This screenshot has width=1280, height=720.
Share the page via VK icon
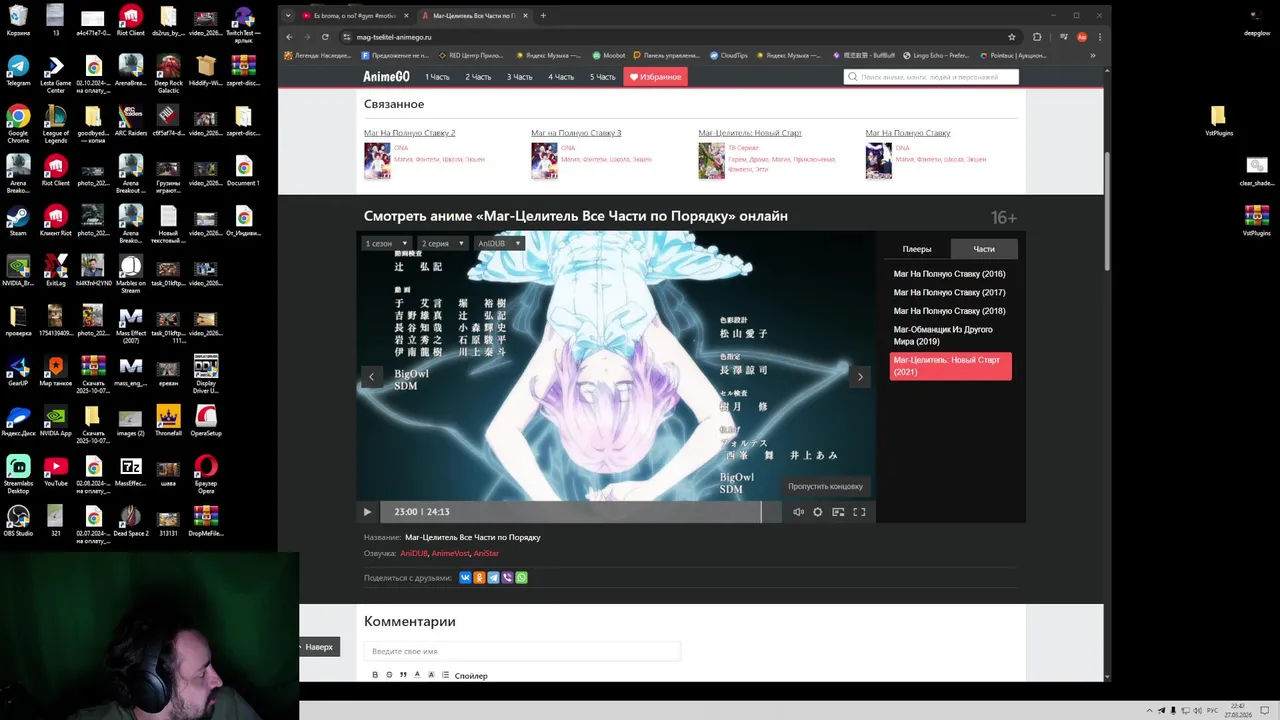click(465, 577)
